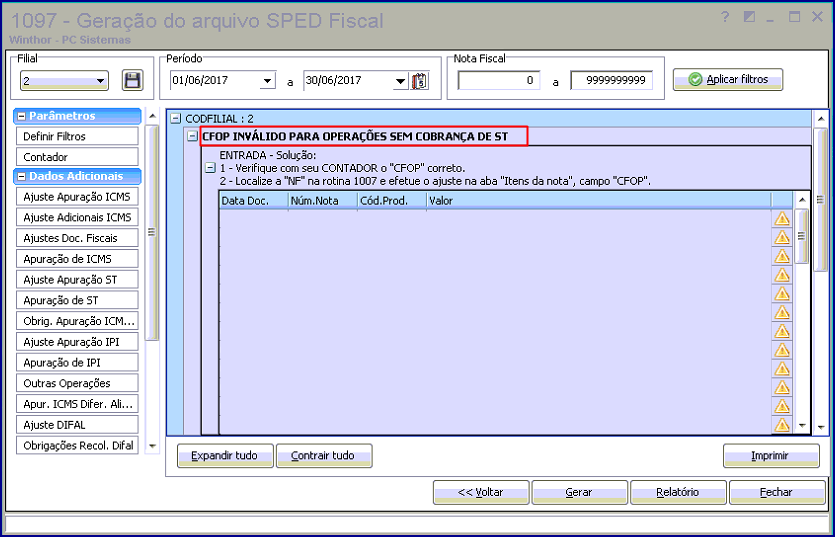Open the end date dropdown 30/06/2017

pos(400,82)
